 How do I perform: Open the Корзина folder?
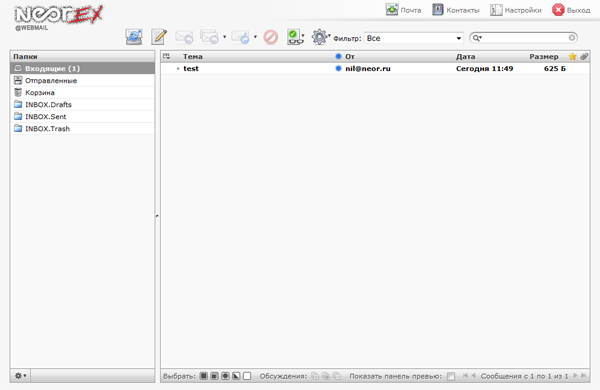[x=82, y=93]
